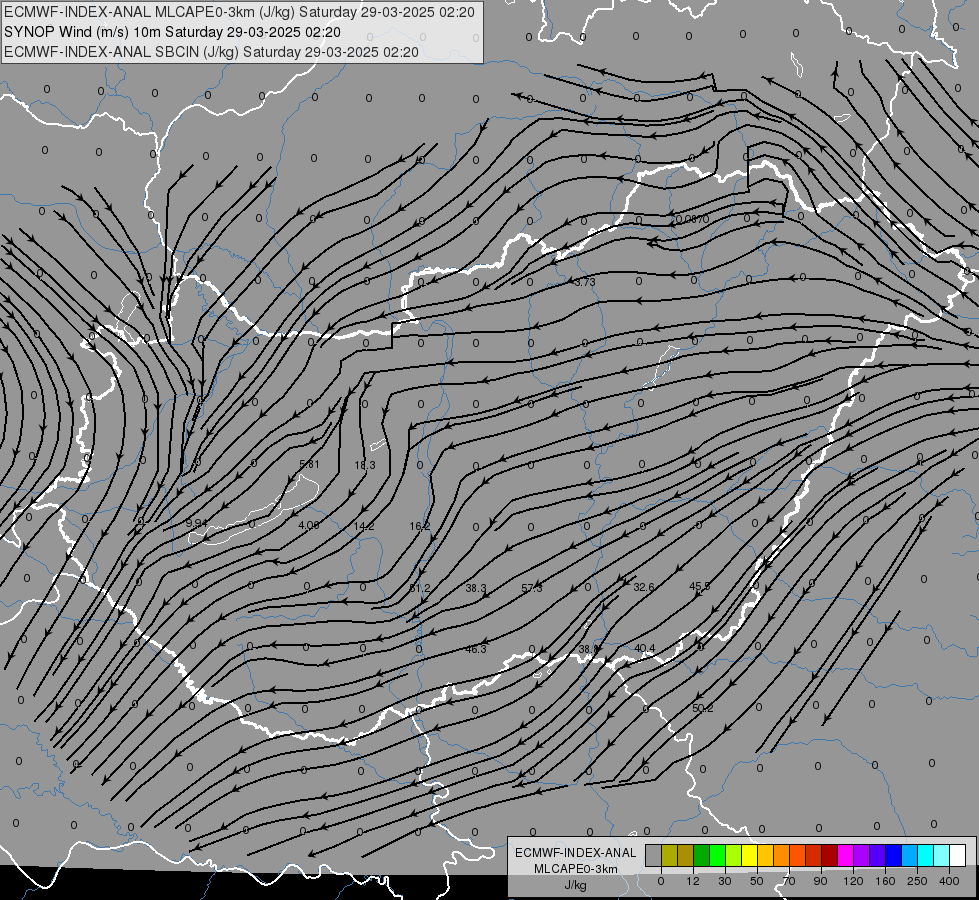
Task: Click the 400 tick label on legend scale
Action: tap(949, 881)
